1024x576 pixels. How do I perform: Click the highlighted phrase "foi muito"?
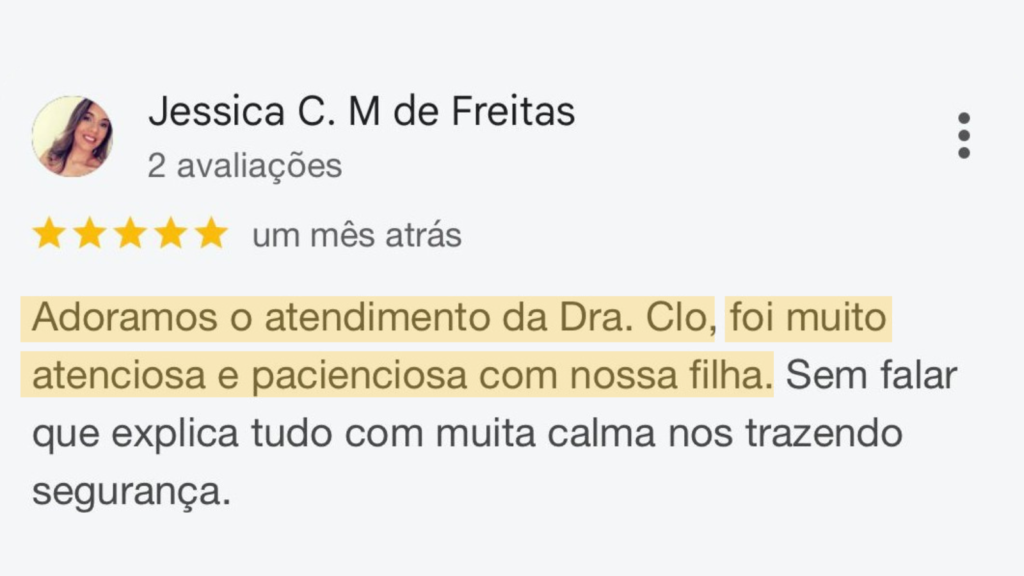click(807, 319)
